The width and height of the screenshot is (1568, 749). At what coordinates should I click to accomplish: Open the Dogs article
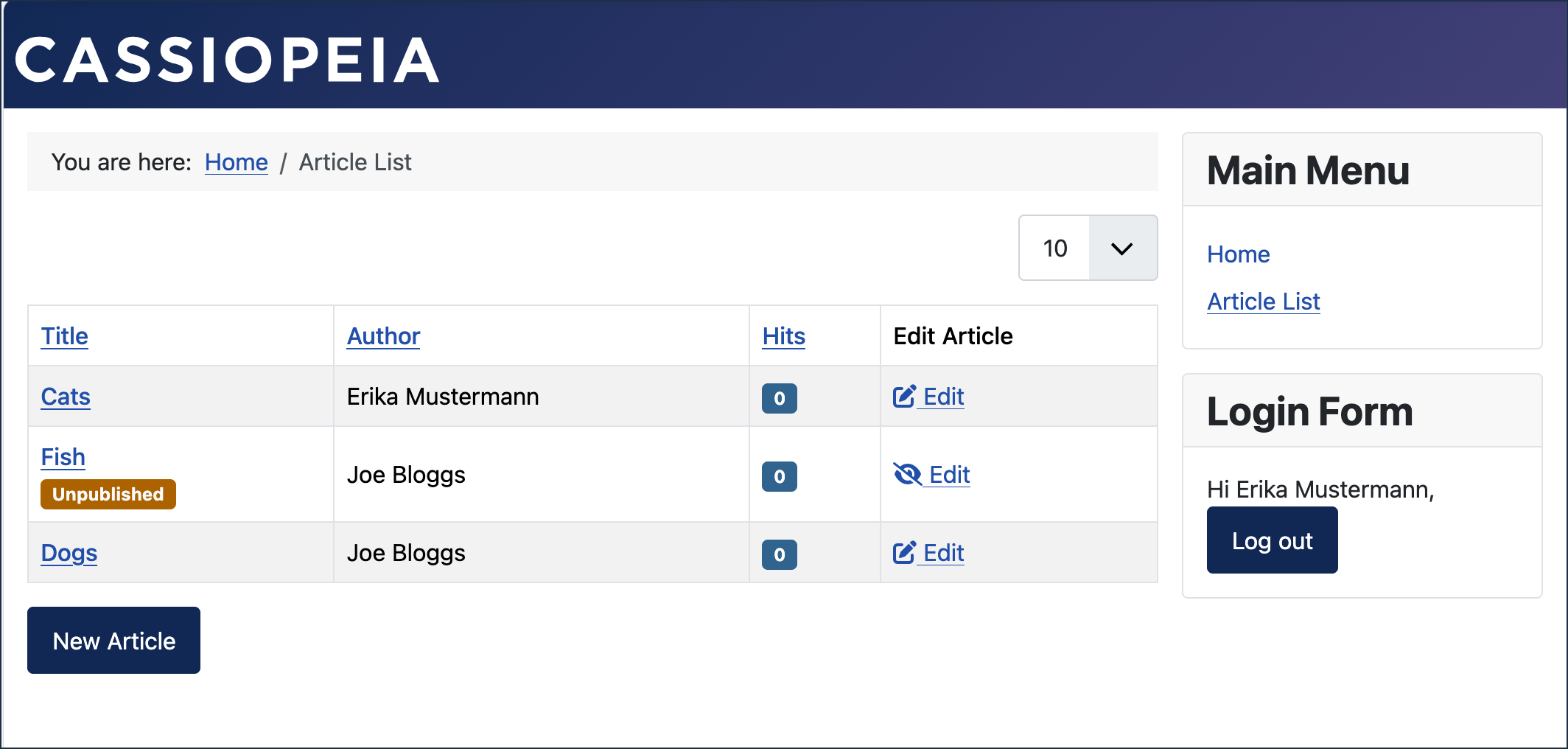69,553
